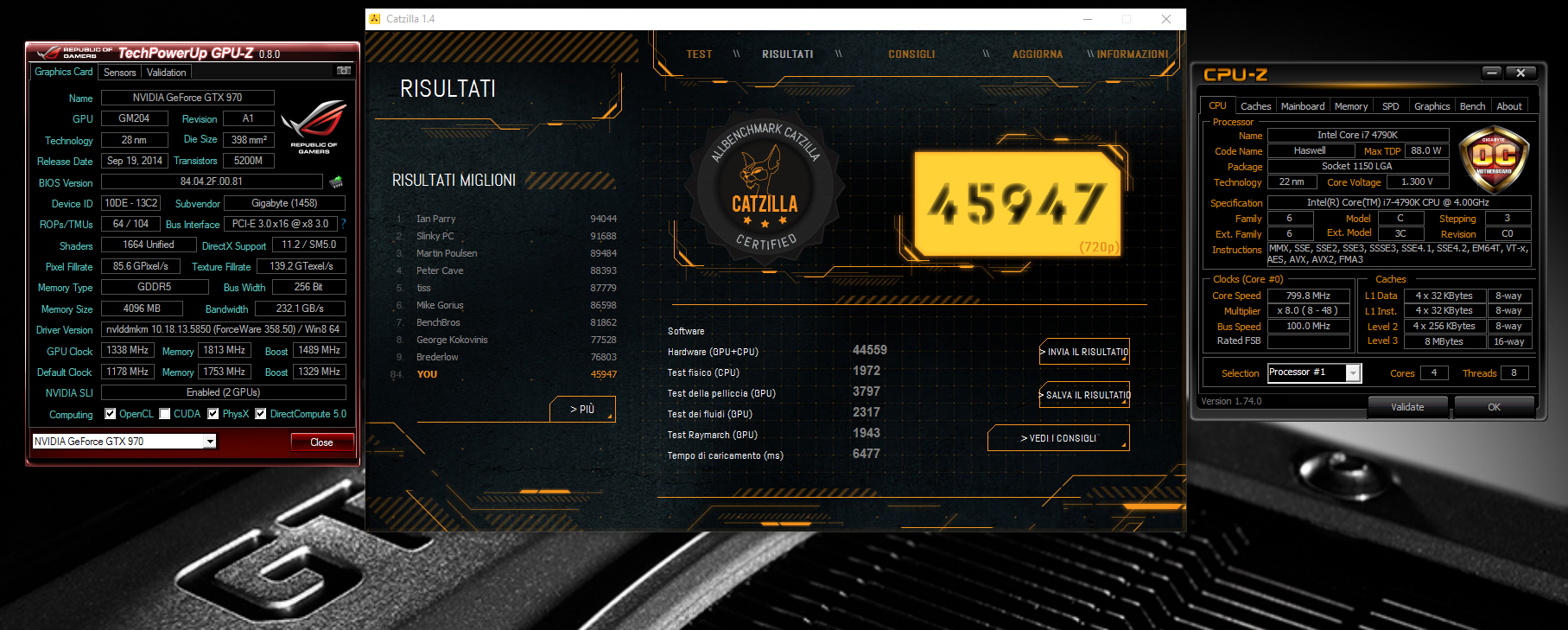The width and height of the screenshot is (1568, 630).
Task: Click the VEDI I CONSIGLI button
Action: 1058,438
